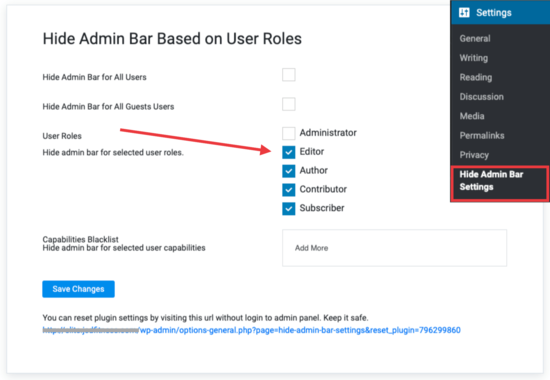Navigate to Media settings
Screen dimensions: 550x380
coord(472,116)
